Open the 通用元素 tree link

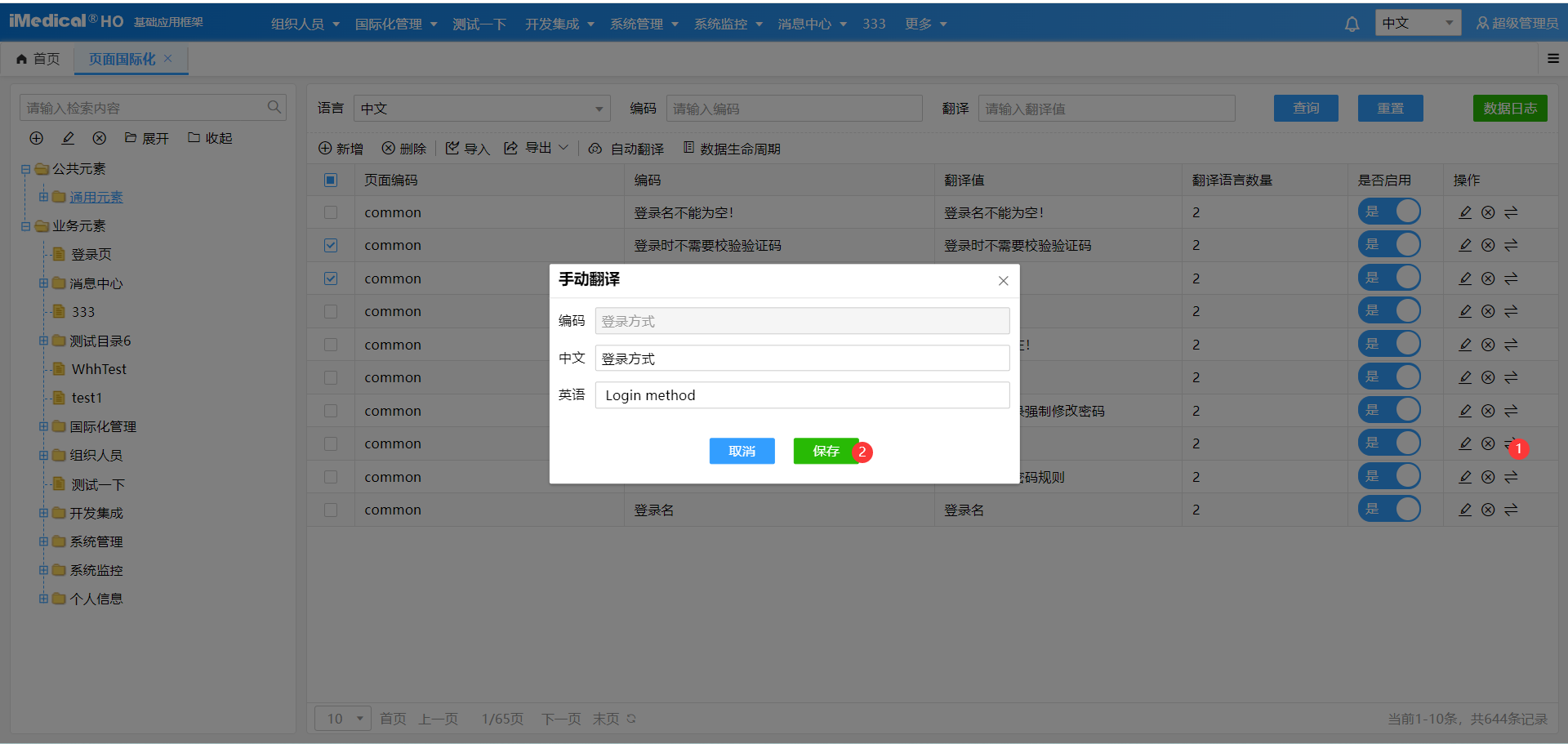[96, 198]
